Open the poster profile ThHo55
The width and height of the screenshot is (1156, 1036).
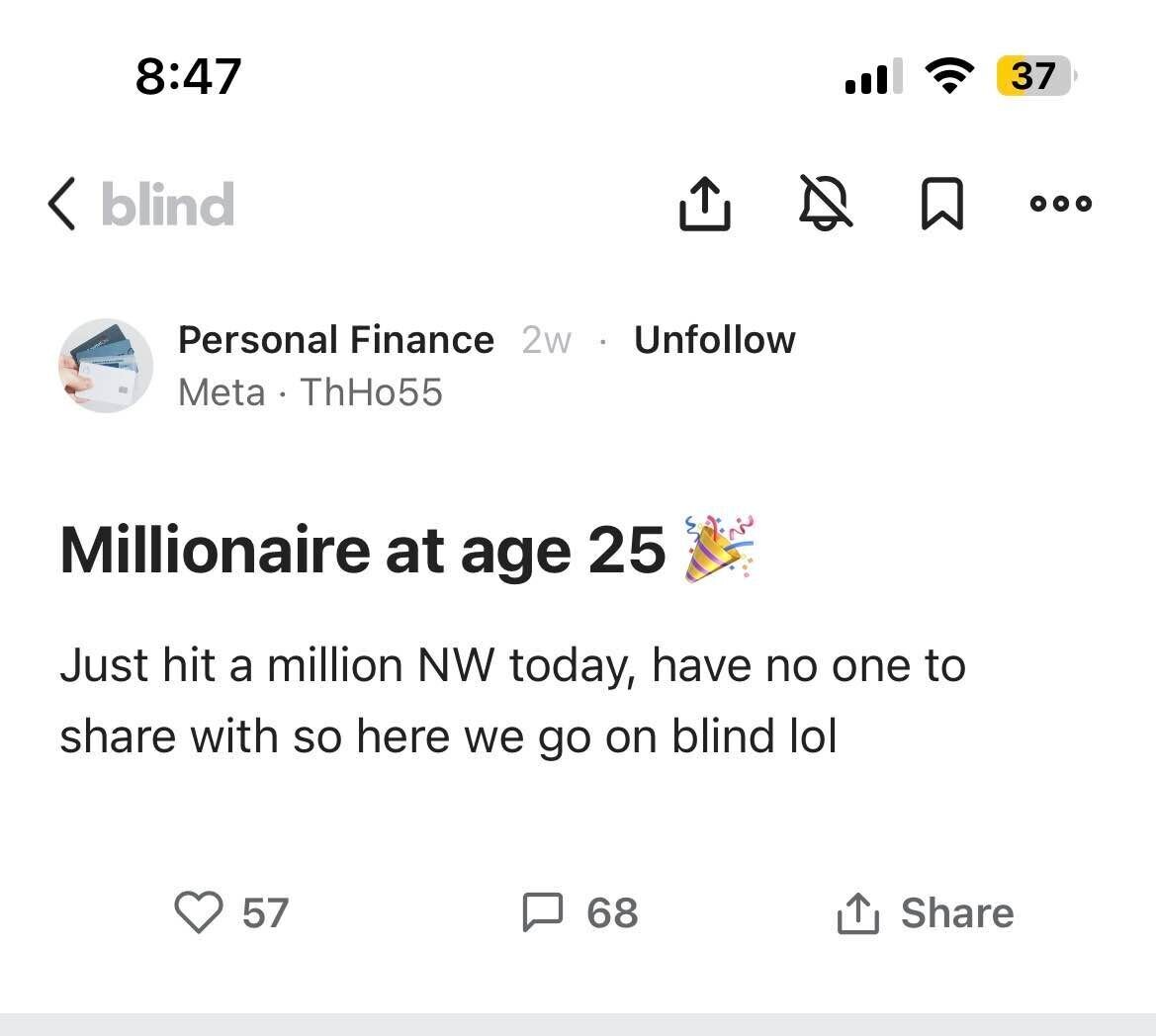[x=371, y=391]
